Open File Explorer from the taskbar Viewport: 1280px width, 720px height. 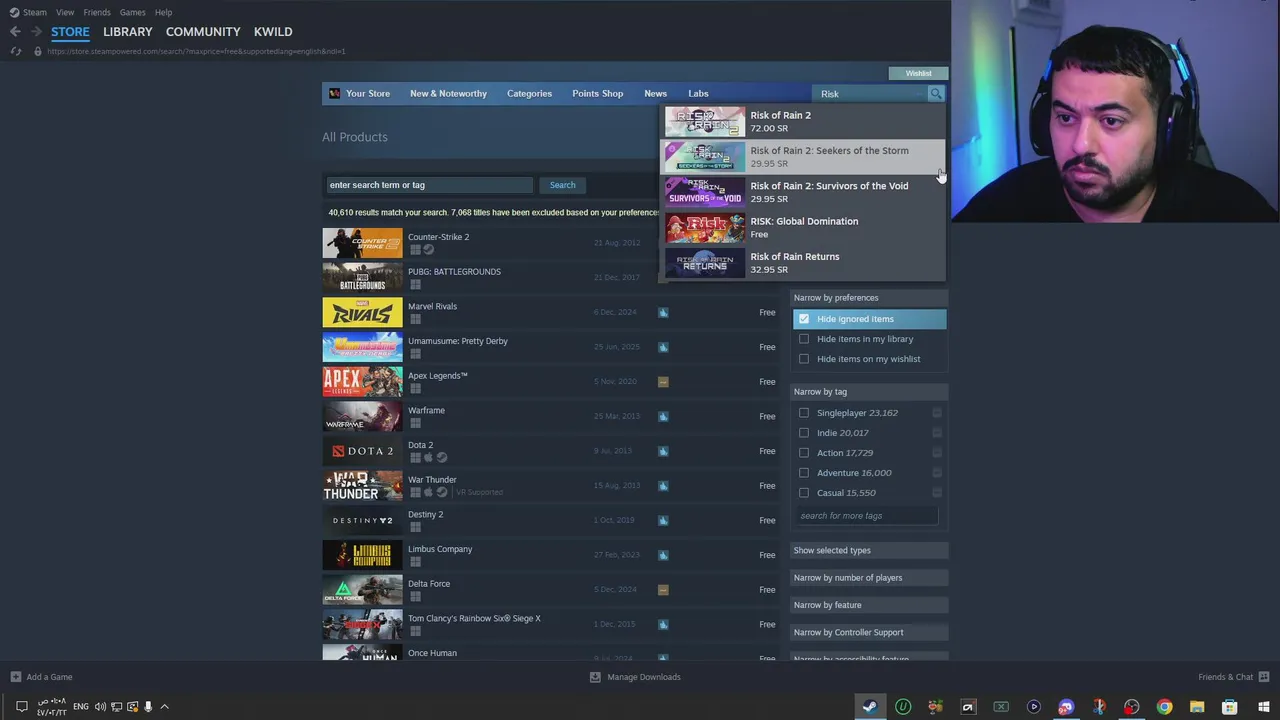click(1197, 707)
